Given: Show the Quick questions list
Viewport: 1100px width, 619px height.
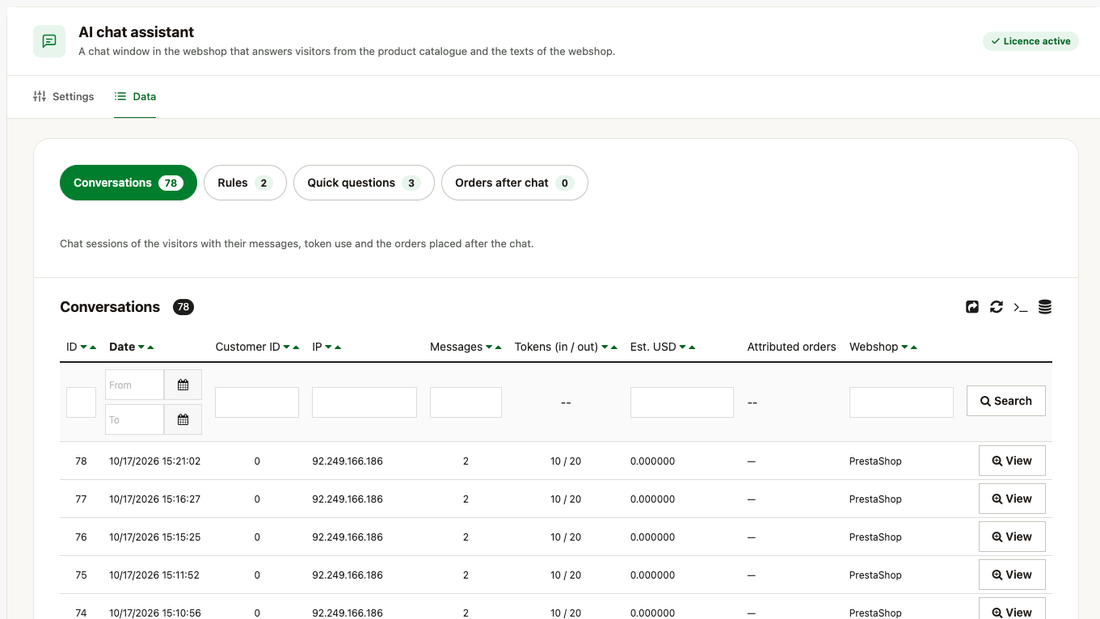Looking at the screenshot, I should [363, 182].
